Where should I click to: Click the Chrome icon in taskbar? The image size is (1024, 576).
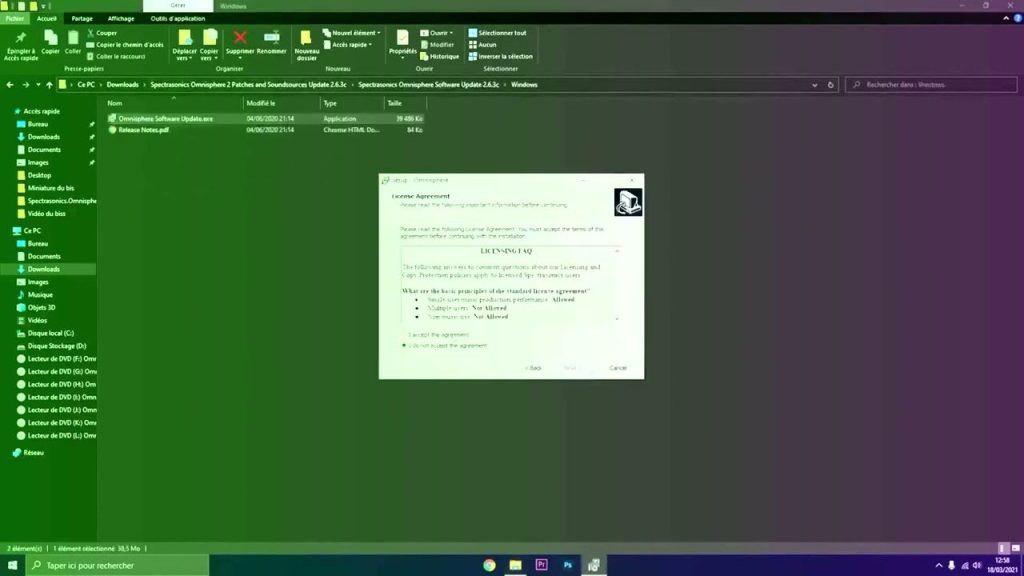point(489,565)
